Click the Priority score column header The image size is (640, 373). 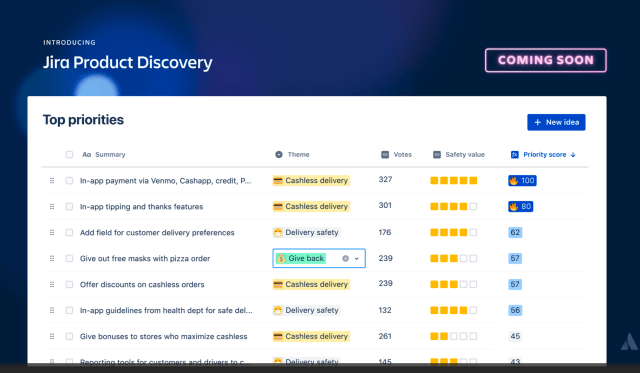click(544, 155)
